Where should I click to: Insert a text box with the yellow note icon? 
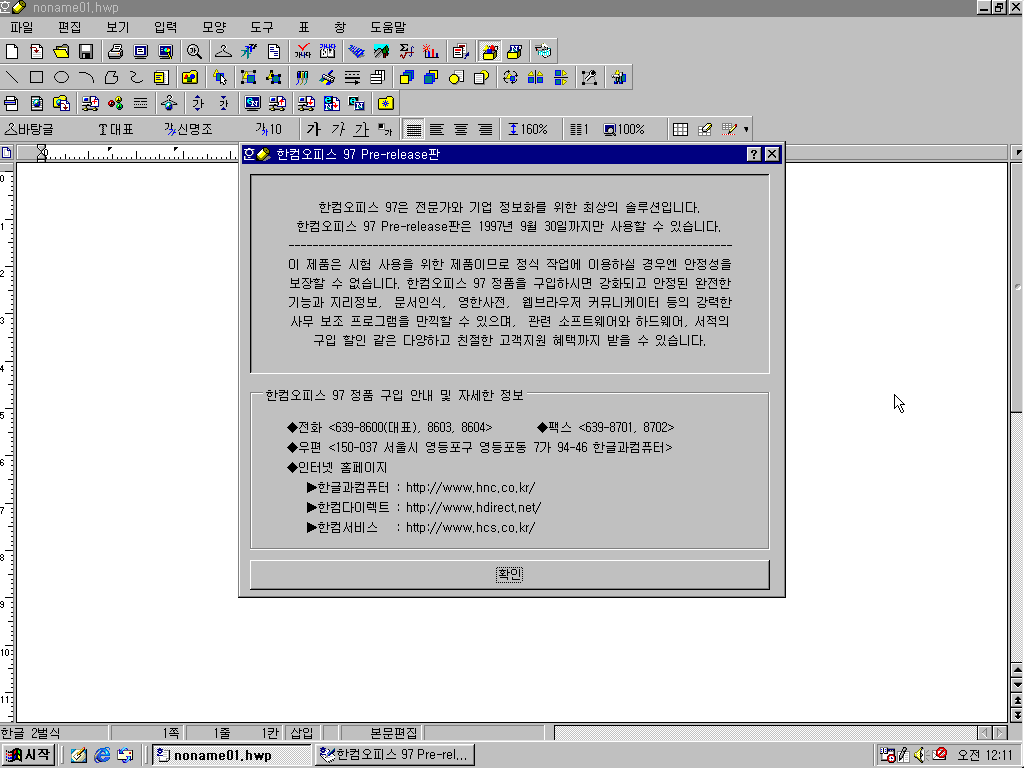(161, 78)
